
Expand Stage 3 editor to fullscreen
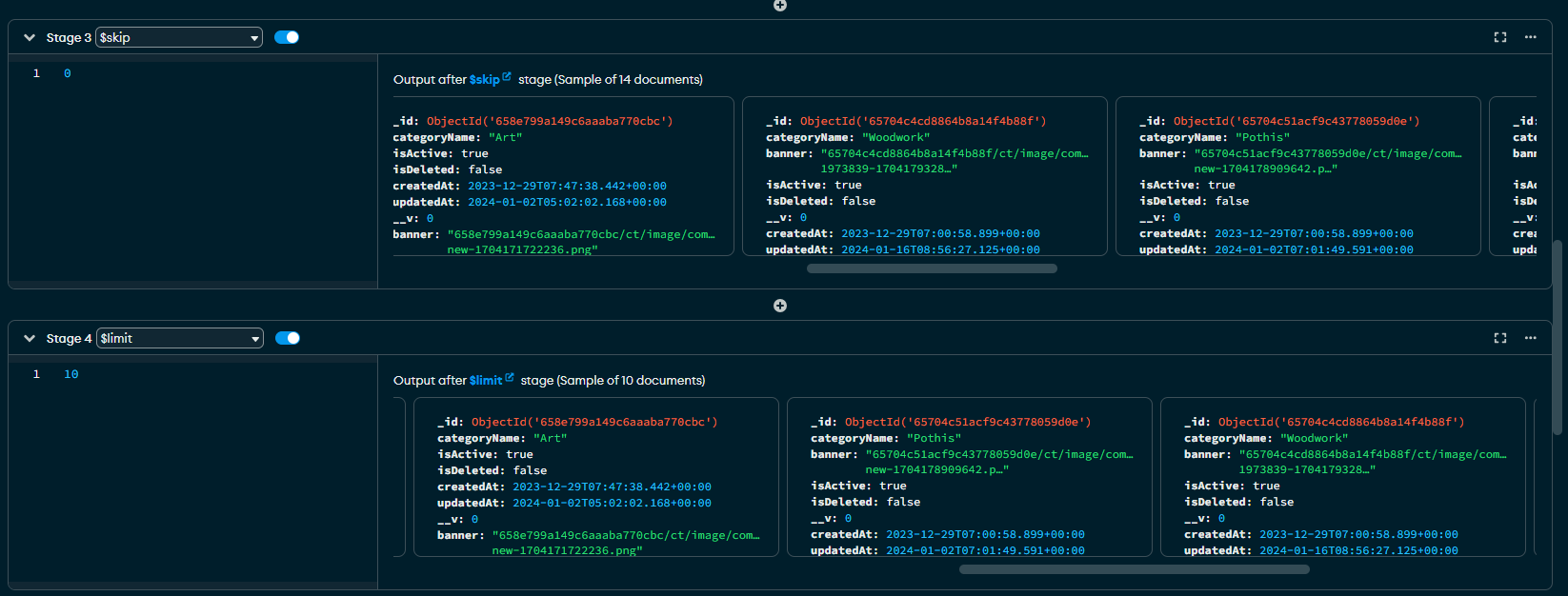coord(1500,37)
